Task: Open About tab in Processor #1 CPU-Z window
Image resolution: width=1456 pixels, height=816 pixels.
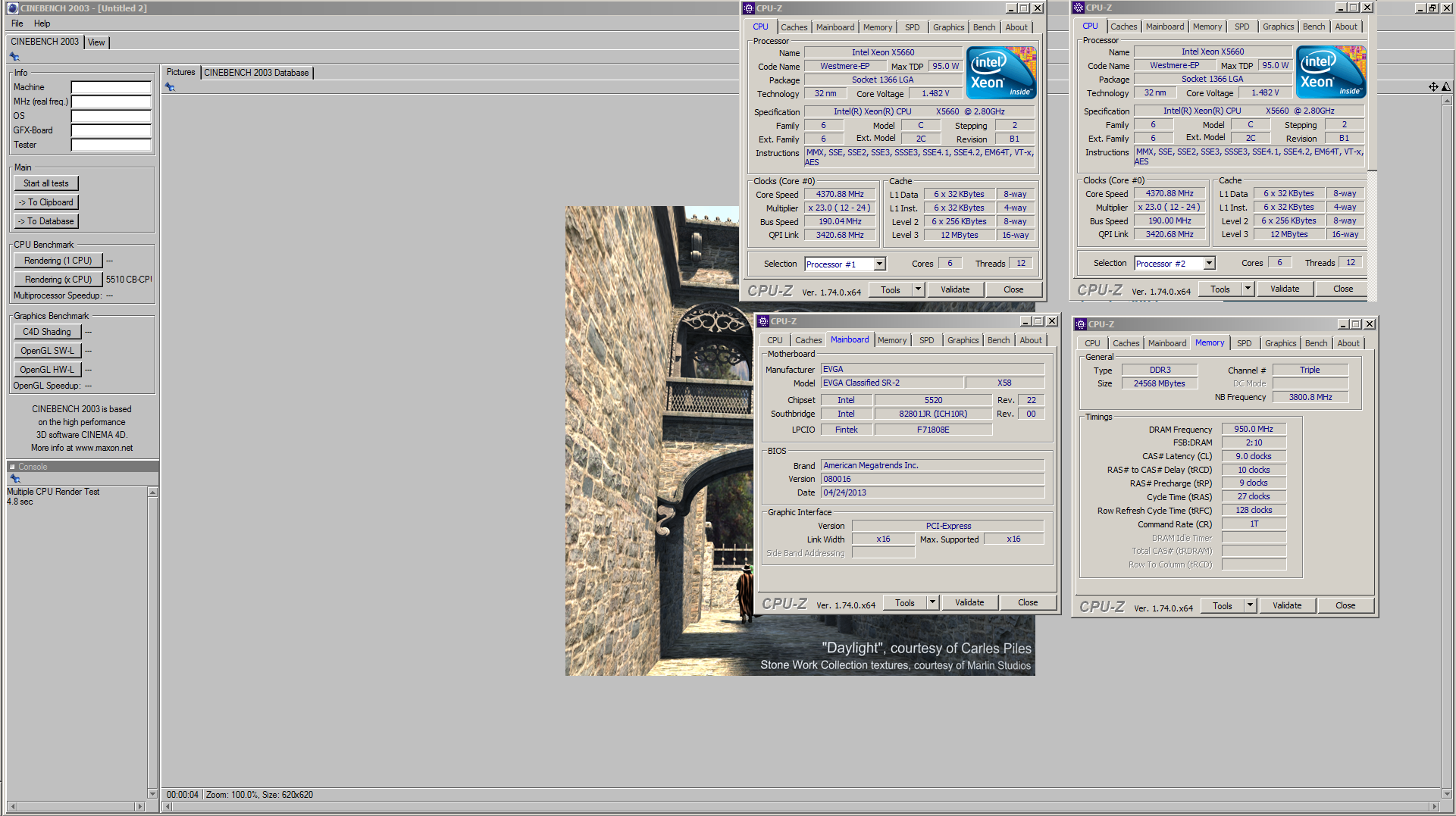Action: [1016, 27]
